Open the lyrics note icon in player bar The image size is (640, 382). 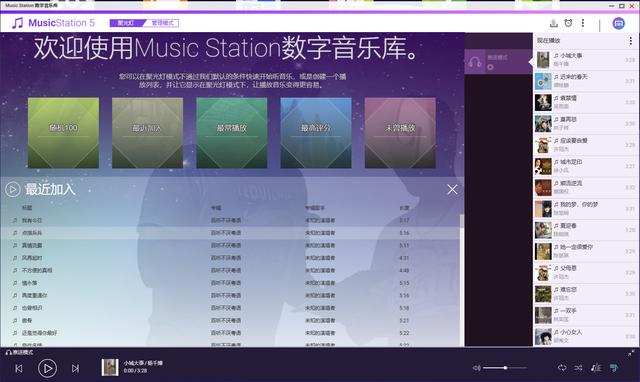point(596,368)
